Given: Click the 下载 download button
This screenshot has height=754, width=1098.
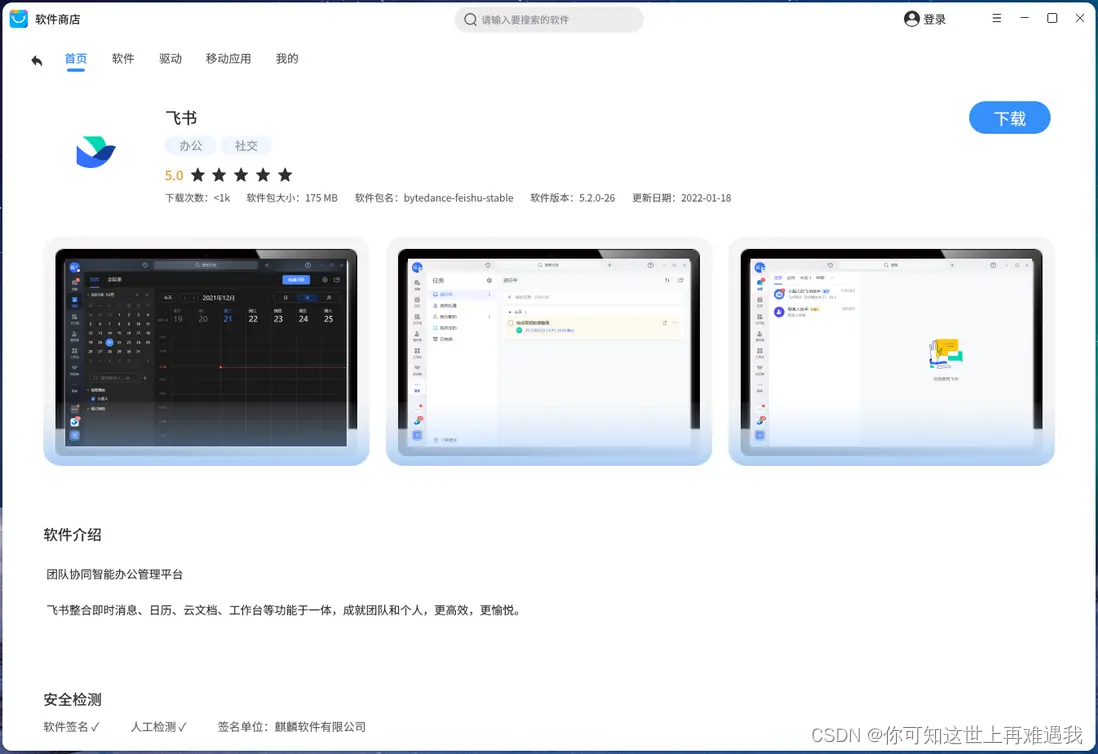Looking at the screenshot, I should coord(1009,118).
